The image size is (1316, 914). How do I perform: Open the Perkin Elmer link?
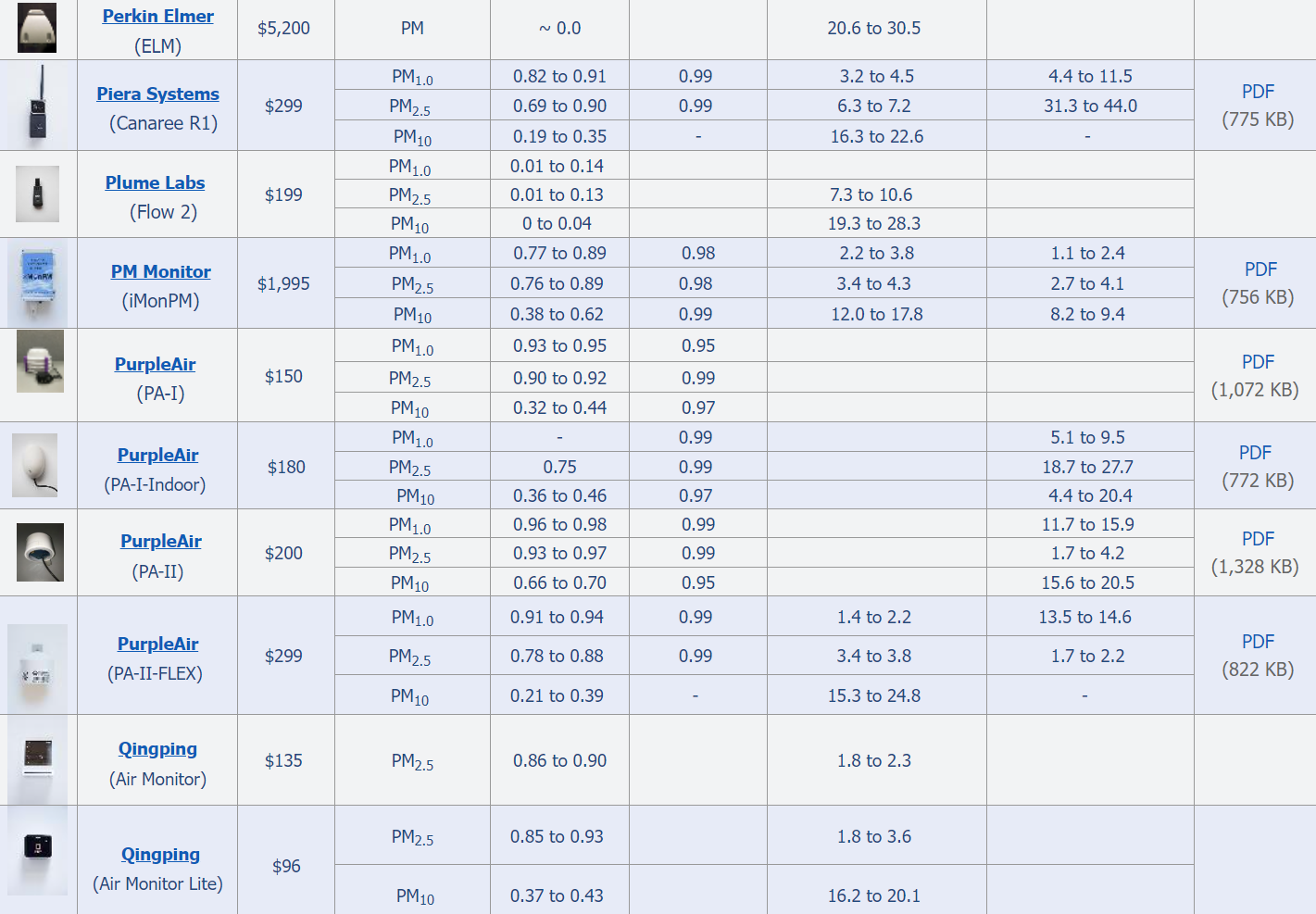(x=157, y=16)
